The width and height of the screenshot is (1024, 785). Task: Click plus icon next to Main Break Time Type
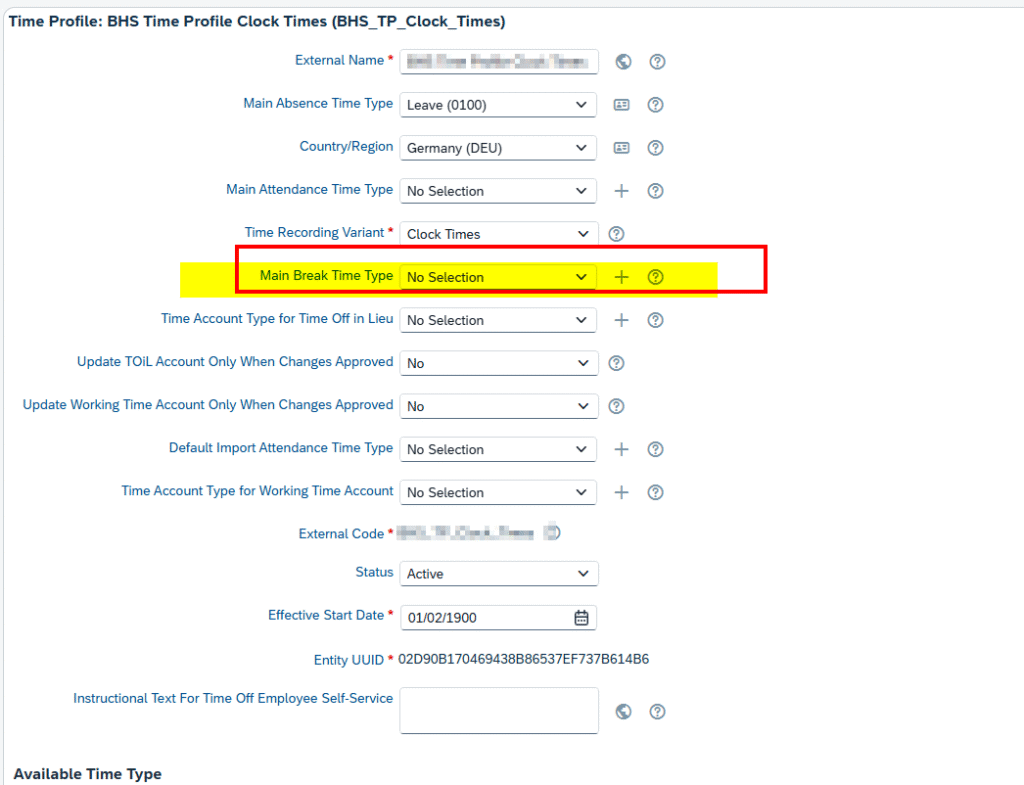pos(621,277)
